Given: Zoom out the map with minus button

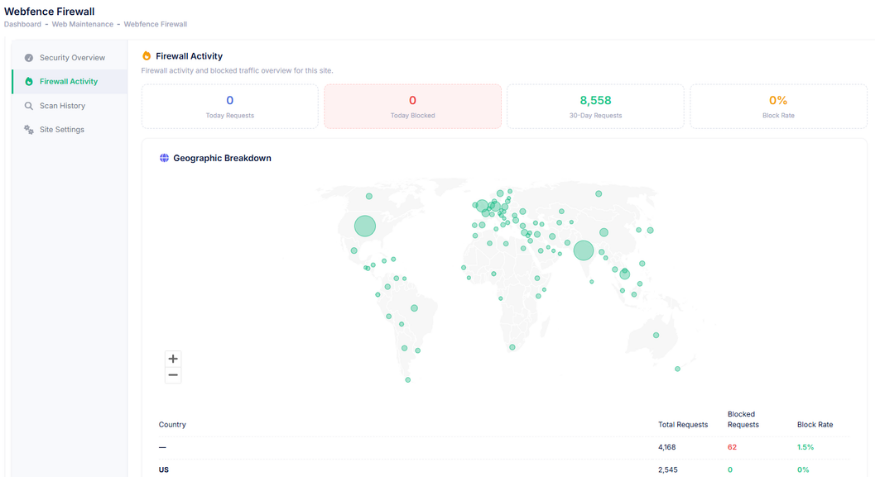Looking at the screenshot, I should tap(173, 375).
